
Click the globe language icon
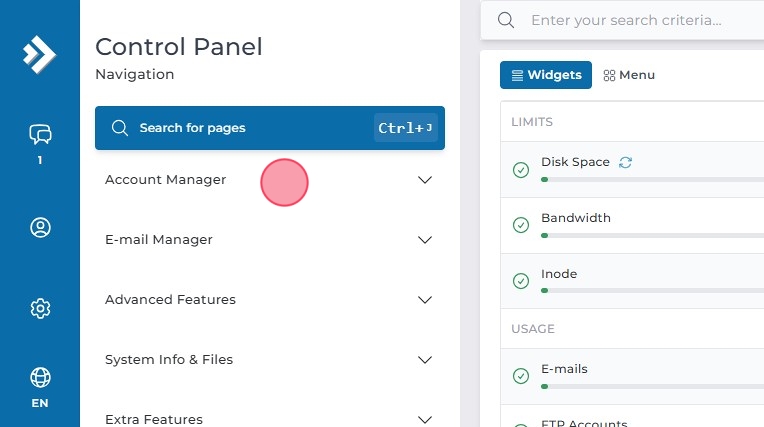[x=40, y=377]
